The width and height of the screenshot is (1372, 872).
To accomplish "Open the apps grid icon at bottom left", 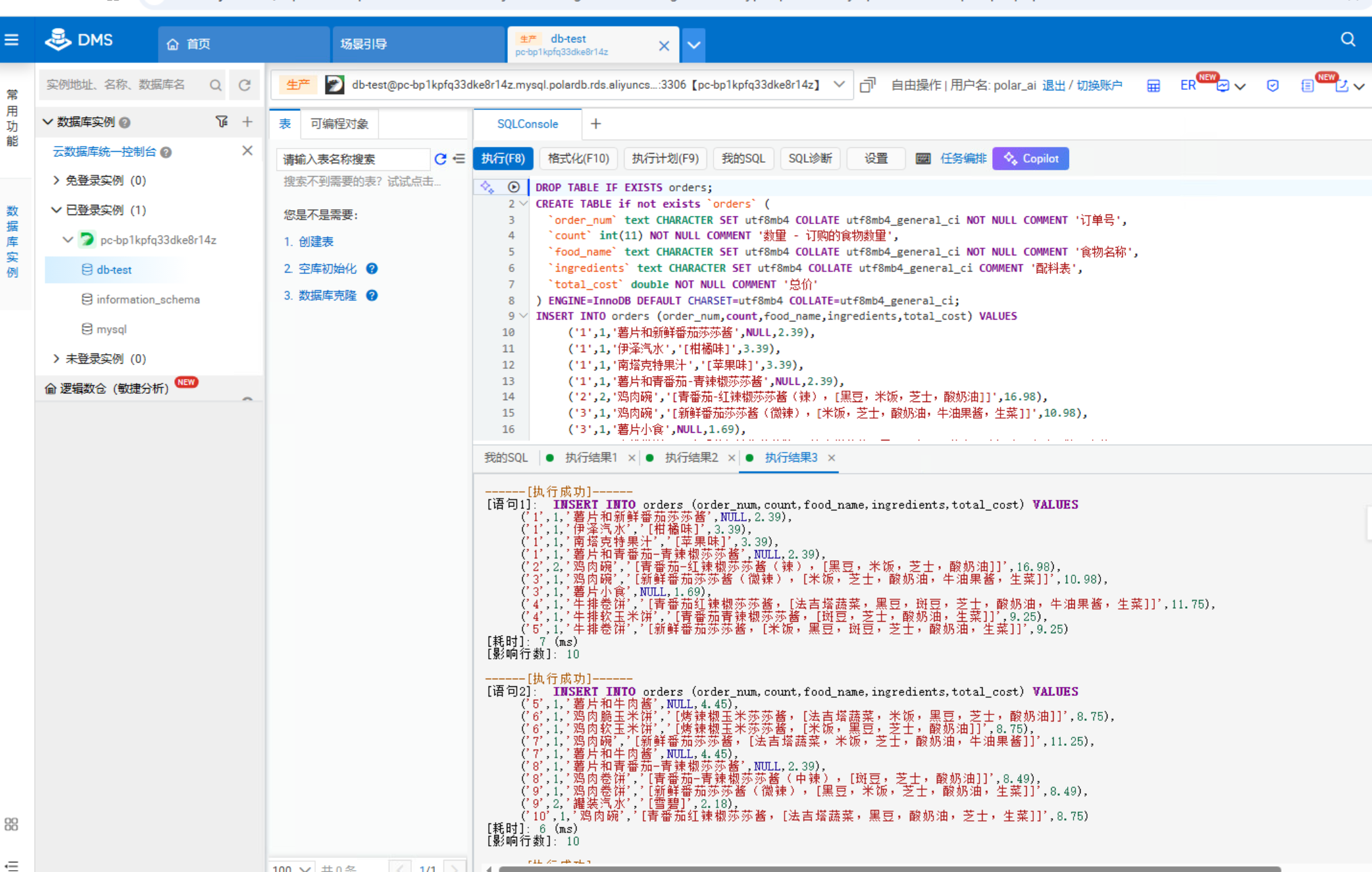I will click(12, 824).
